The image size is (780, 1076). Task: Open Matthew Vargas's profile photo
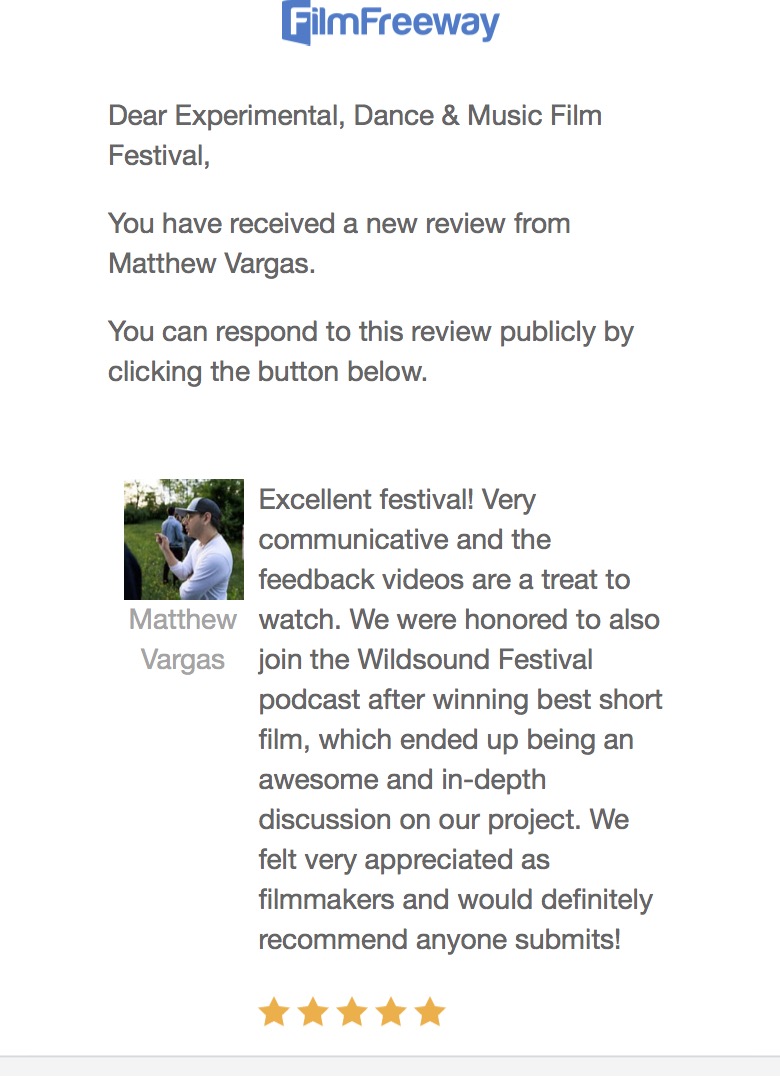[x=183, y=539]
